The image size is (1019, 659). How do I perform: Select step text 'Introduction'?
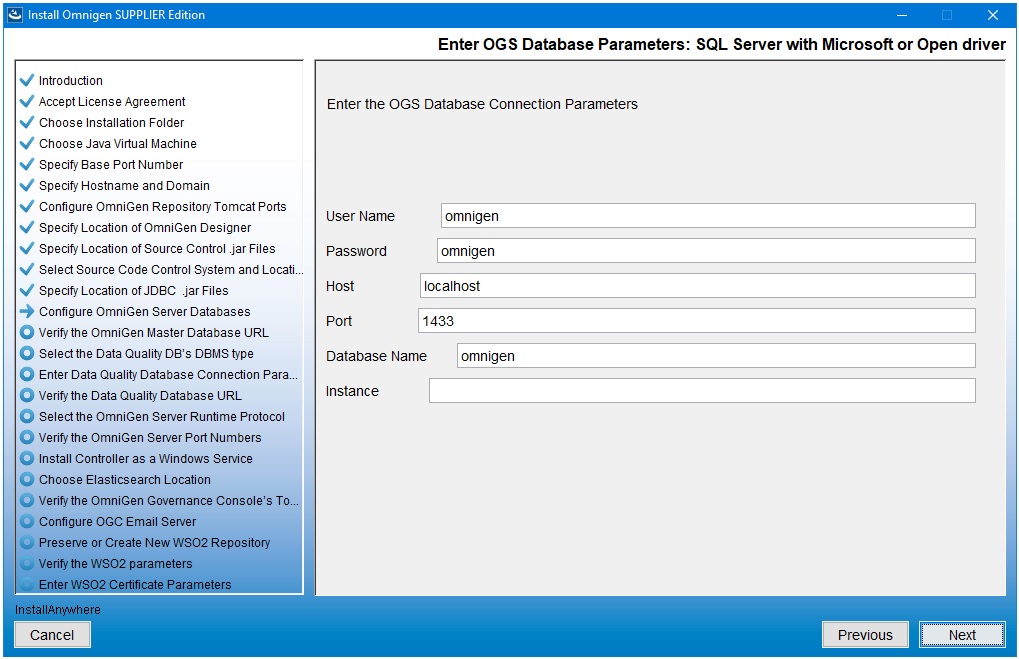pyautogui.click(x=71, y=81)
